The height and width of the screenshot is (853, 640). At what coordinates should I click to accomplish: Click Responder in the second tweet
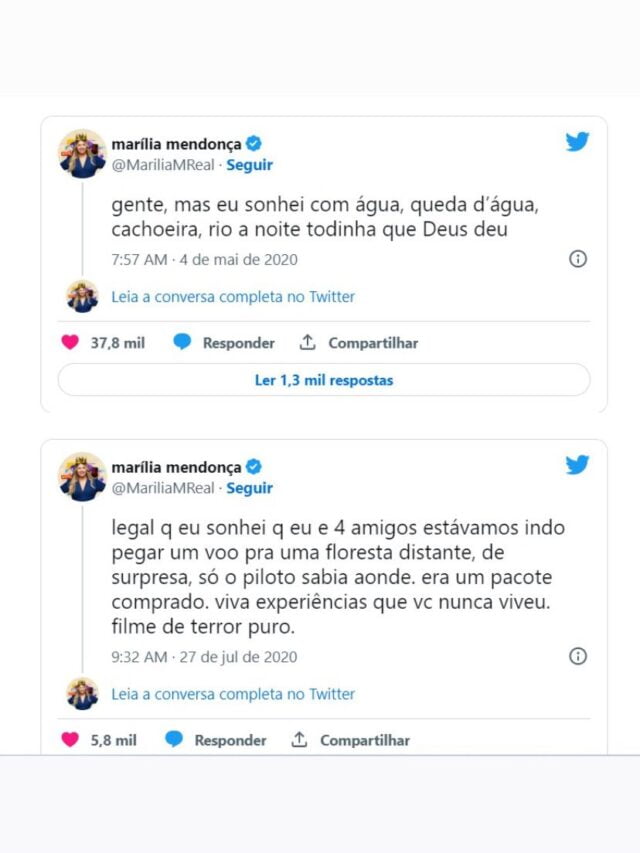pos(230,740)
